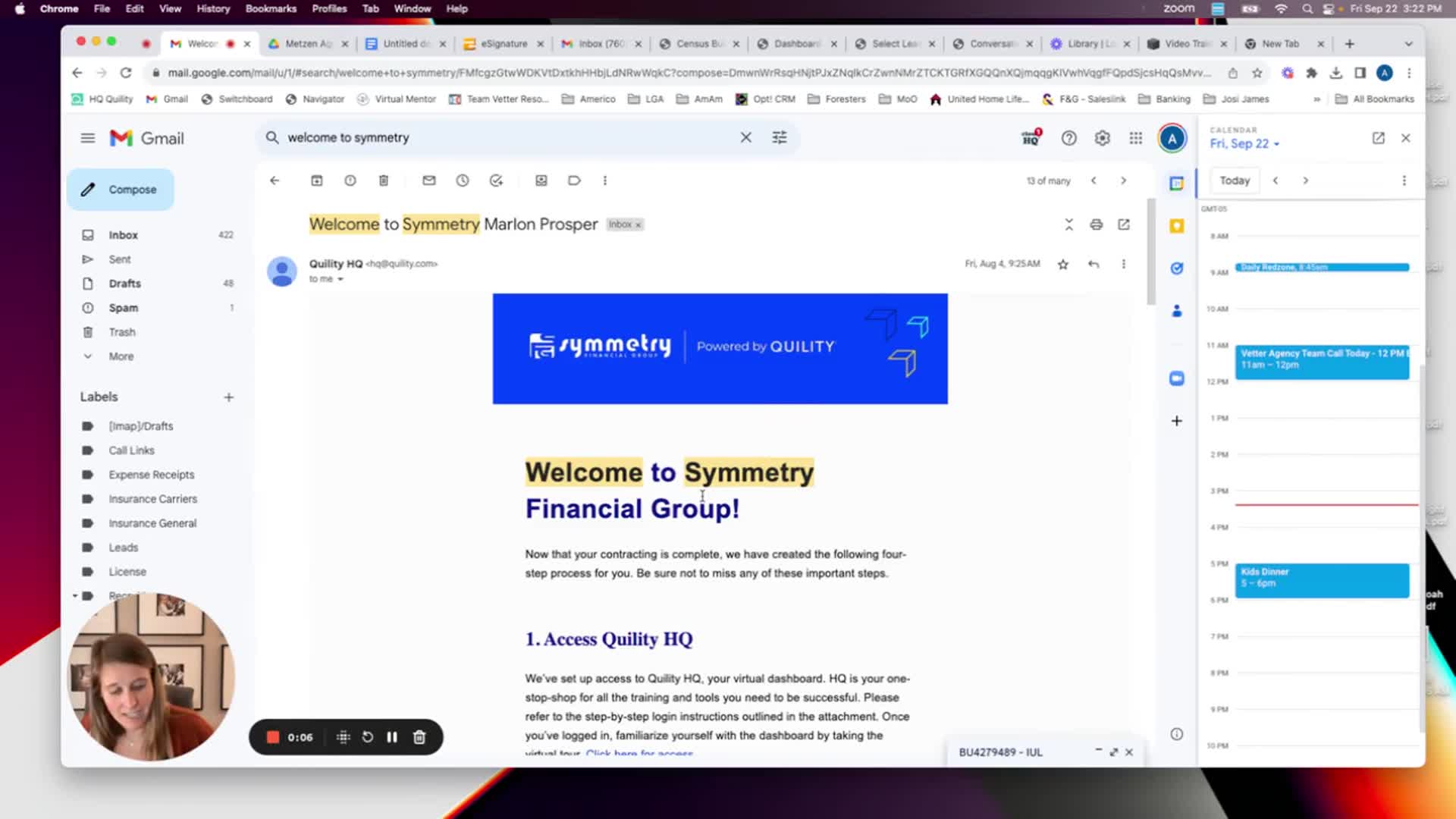Expand BU4279489 - IUL compose window
Viewport: 1456px width, 819px height.
pyautogui.click(x=1113, y=752)
